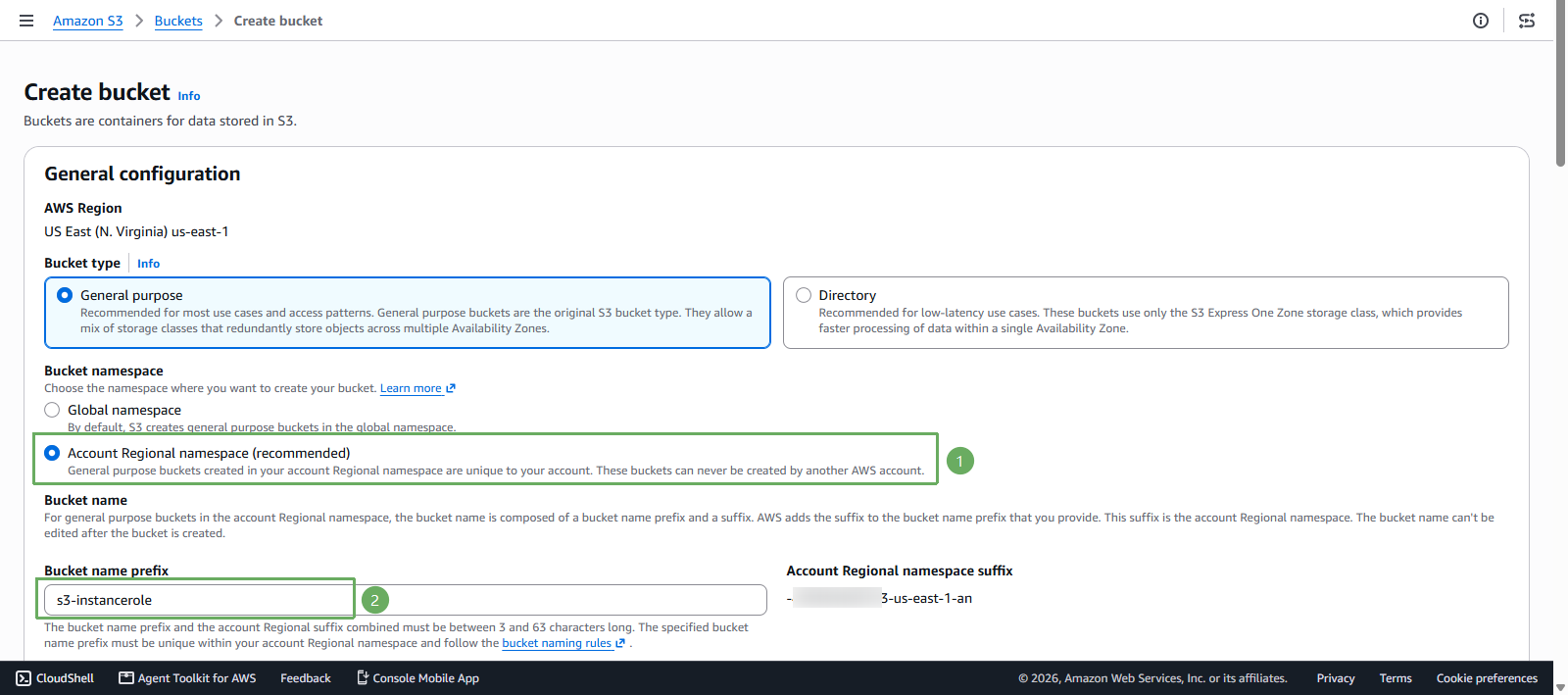Focus the Bucket name prefix field
The image size is (1568, 695).
(406, 600)
